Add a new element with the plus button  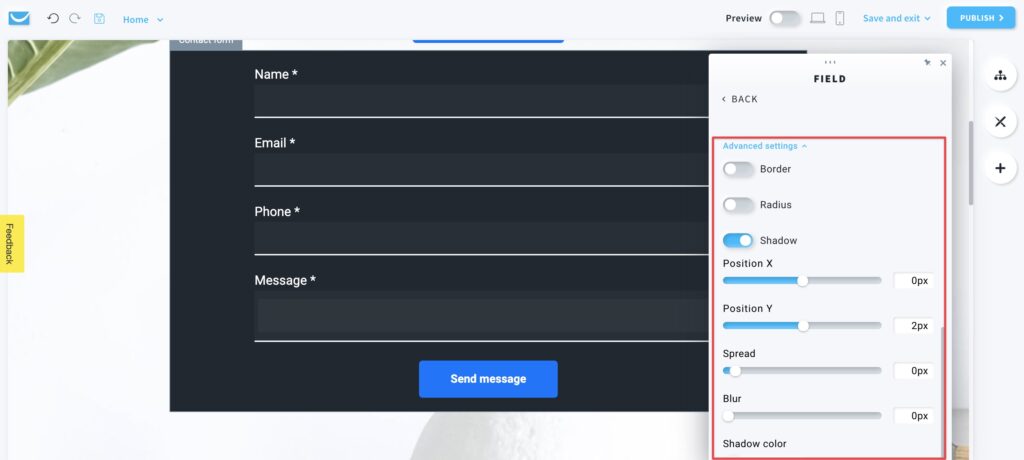[1000, 168]
